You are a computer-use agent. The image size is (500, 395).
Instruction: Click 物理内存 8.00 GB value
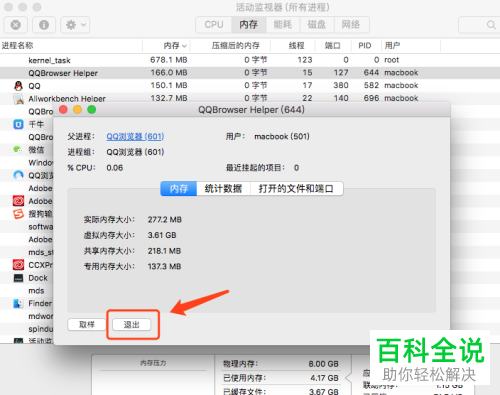click(x=323, y=364)
